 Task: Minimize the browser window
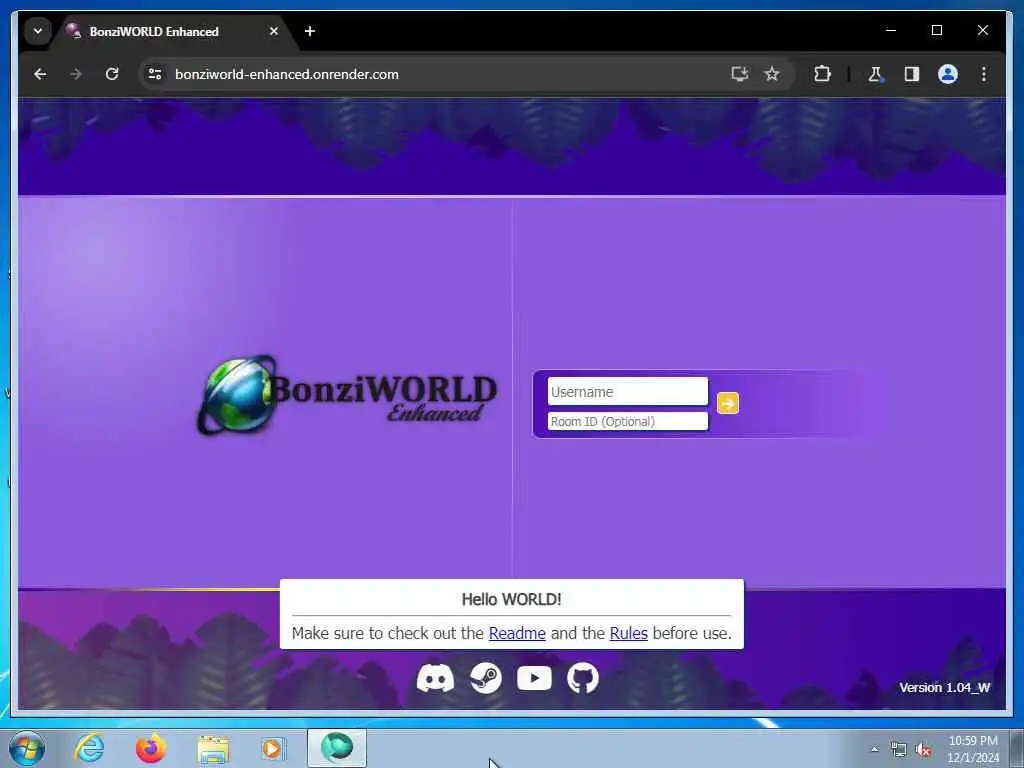(891, 30)
